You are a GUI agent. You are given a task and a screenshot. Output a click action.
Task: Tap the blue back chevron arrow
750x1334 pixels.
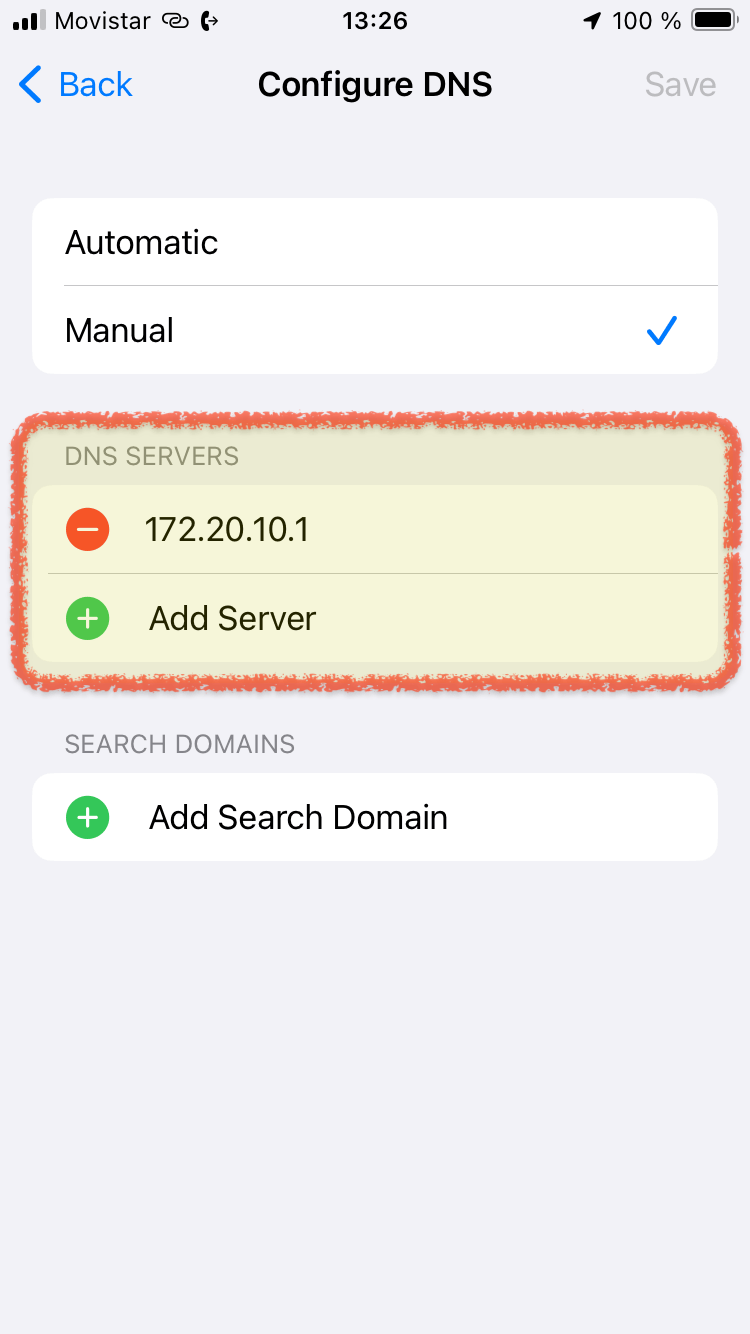tap(31, 85)
